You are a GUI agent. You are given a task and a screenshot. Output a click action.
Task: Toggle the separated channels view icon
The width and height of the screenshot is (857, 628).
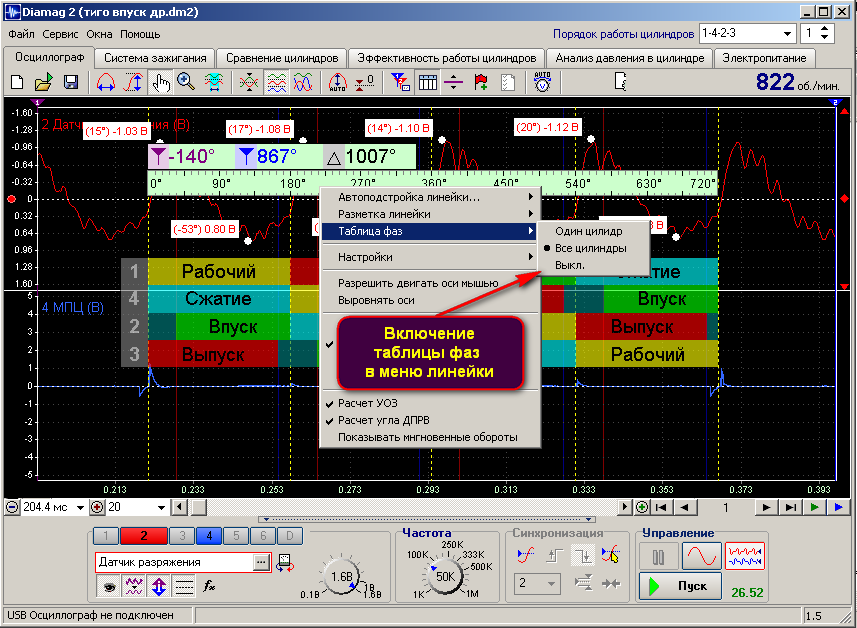tap(277, 83)
